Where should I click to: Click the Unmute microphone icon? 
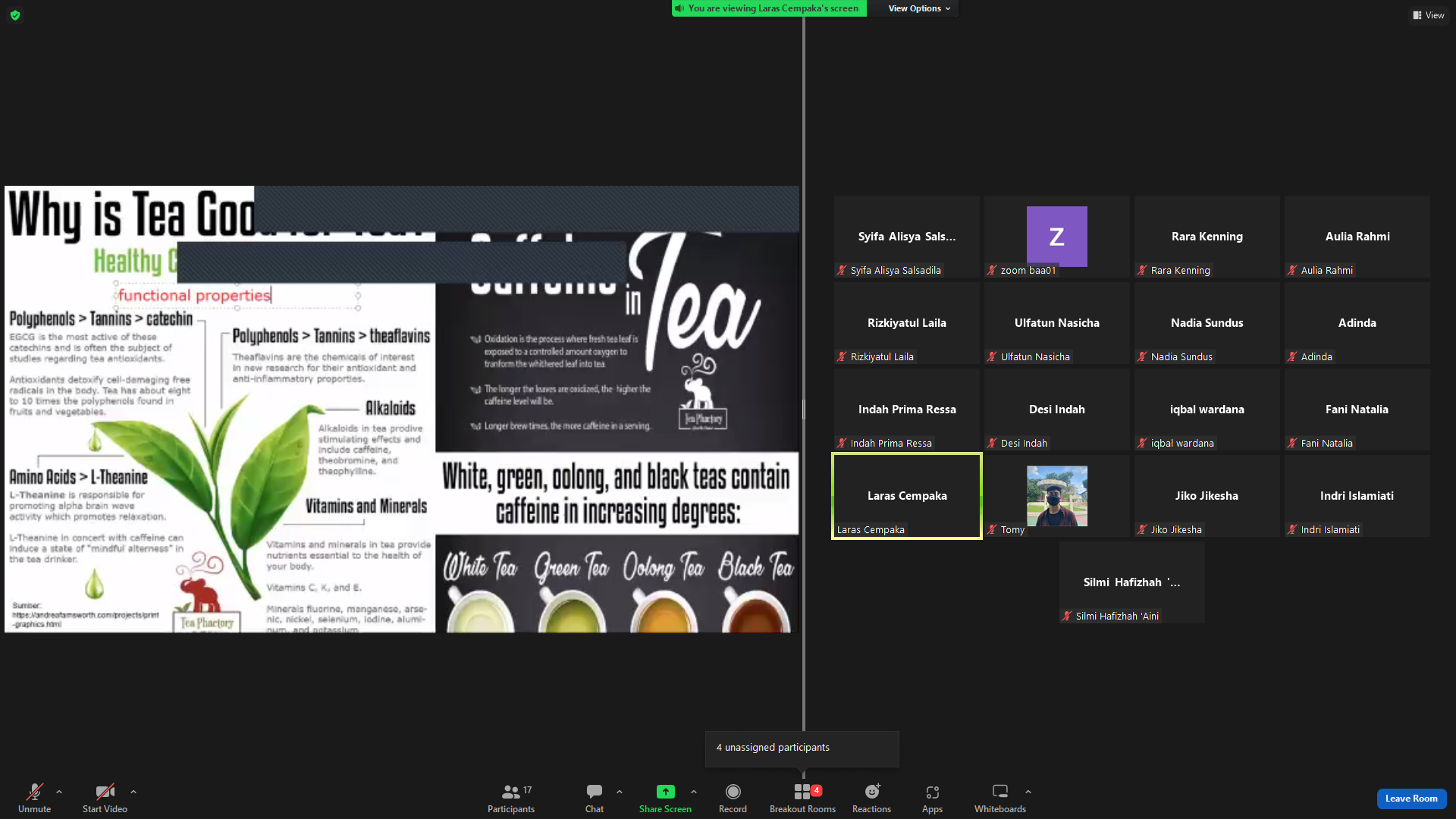pos(34,792)
